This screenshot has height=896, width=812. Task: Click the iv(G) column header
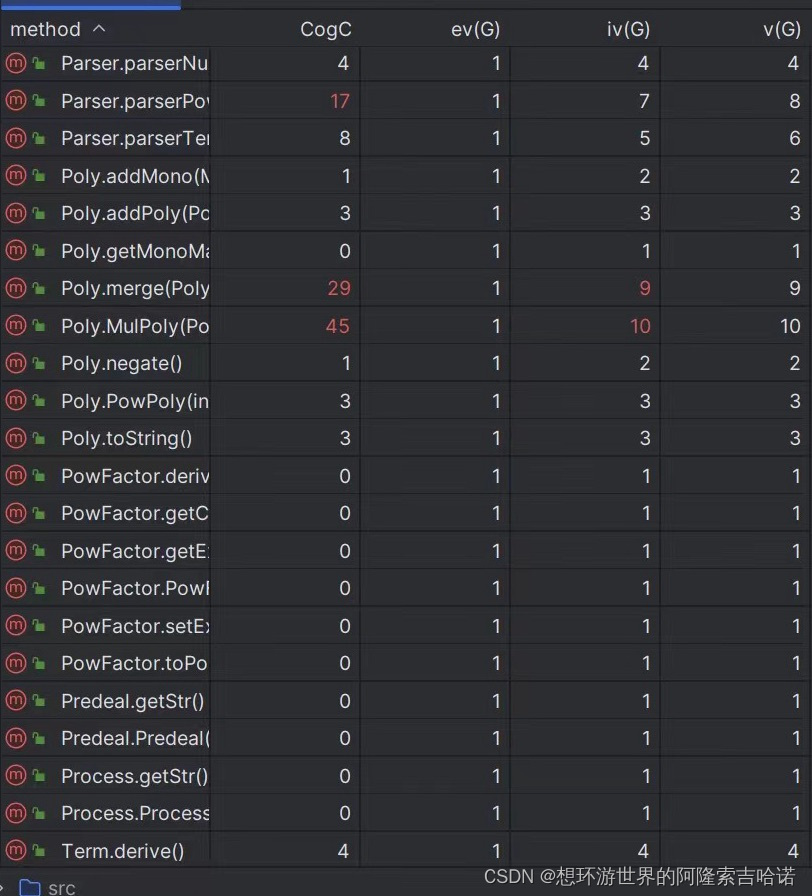coord(628,29)
